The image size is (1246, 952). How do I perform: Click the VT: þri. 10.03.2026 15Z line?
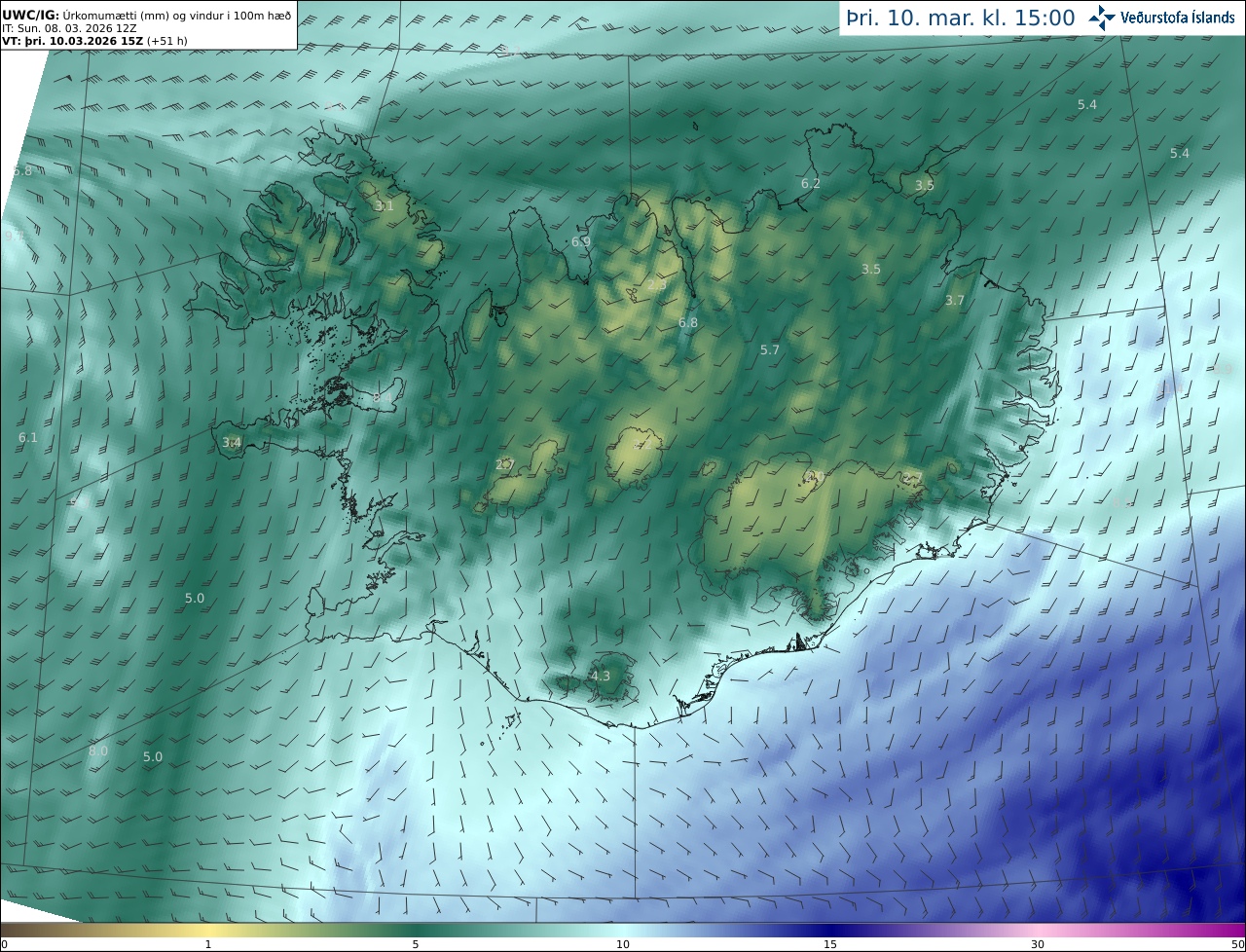(x=94, y=41)
